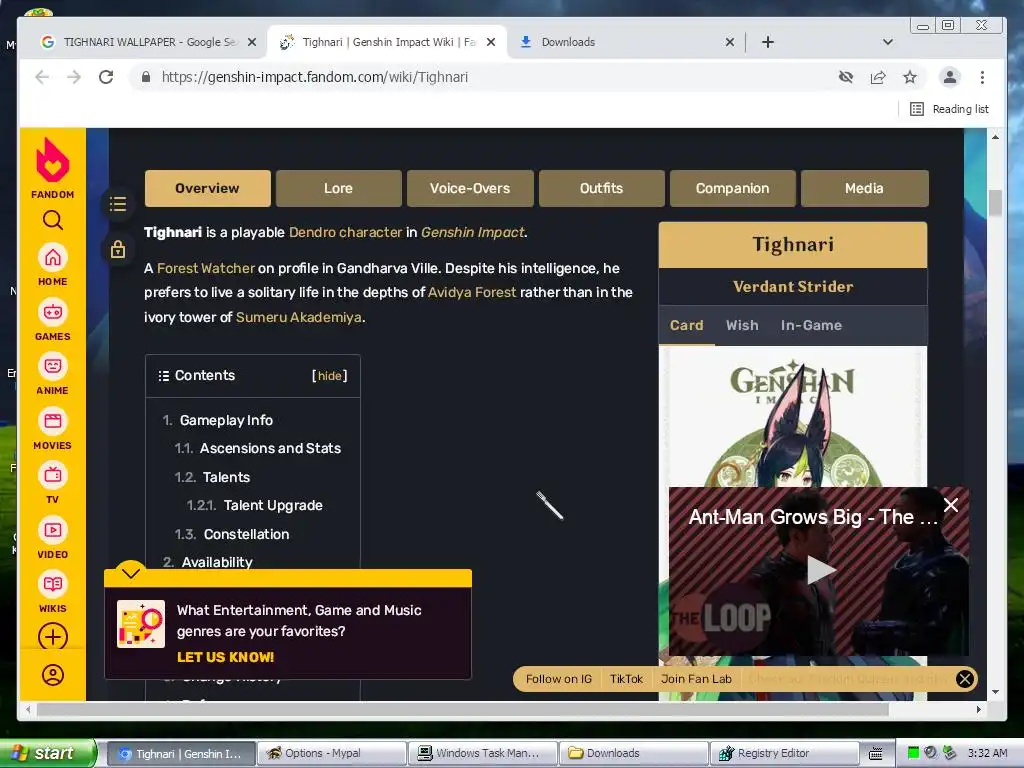Switch to the Voice-Overs tab

tap(470, 188)
